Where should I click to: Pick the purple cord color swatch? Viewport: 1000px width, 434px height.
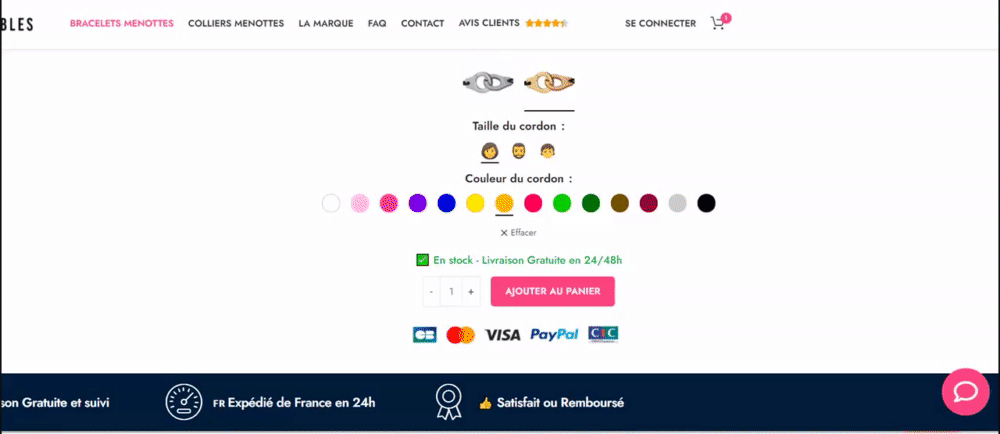[417, 203]
